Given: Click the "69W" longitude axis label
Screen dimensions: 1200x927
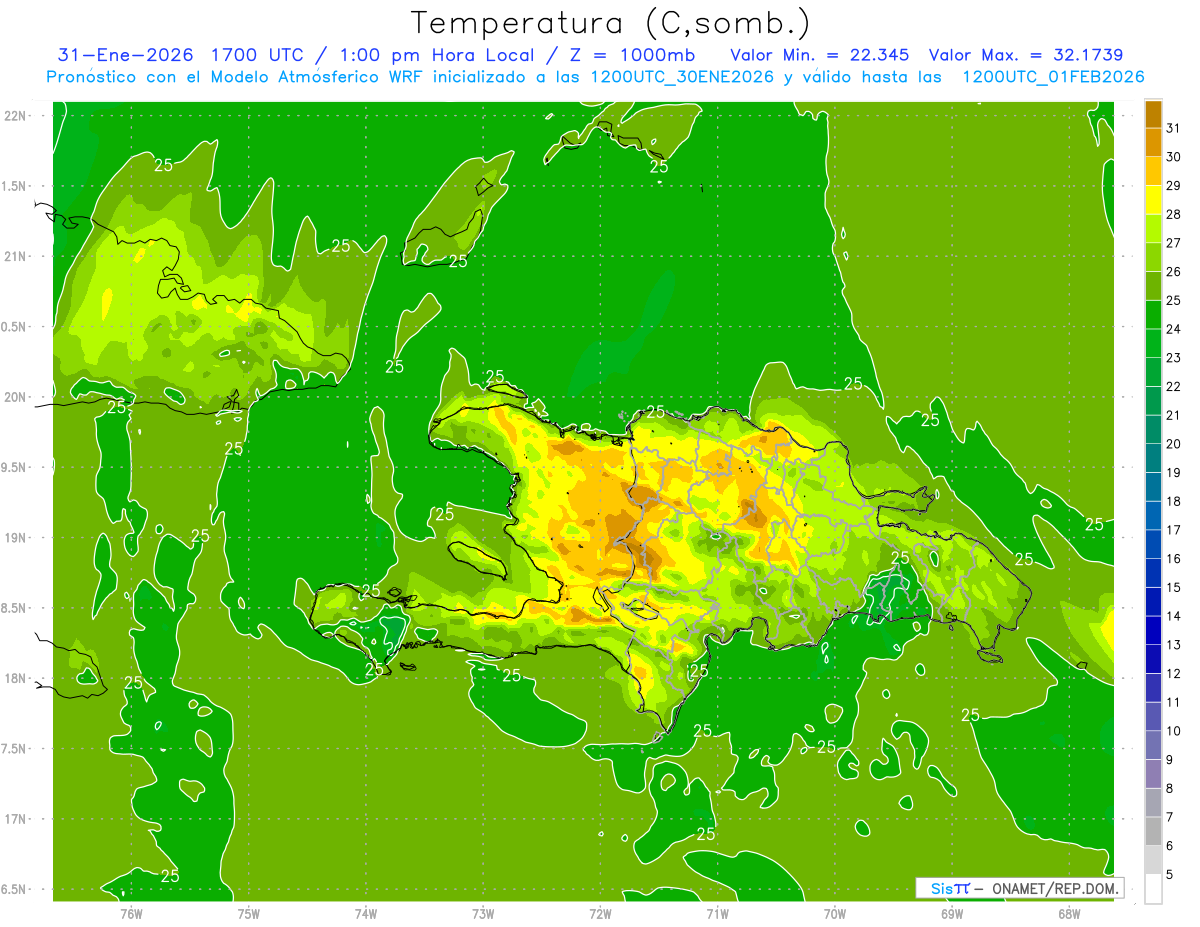Looking at the screenshot, I should 952,913.
